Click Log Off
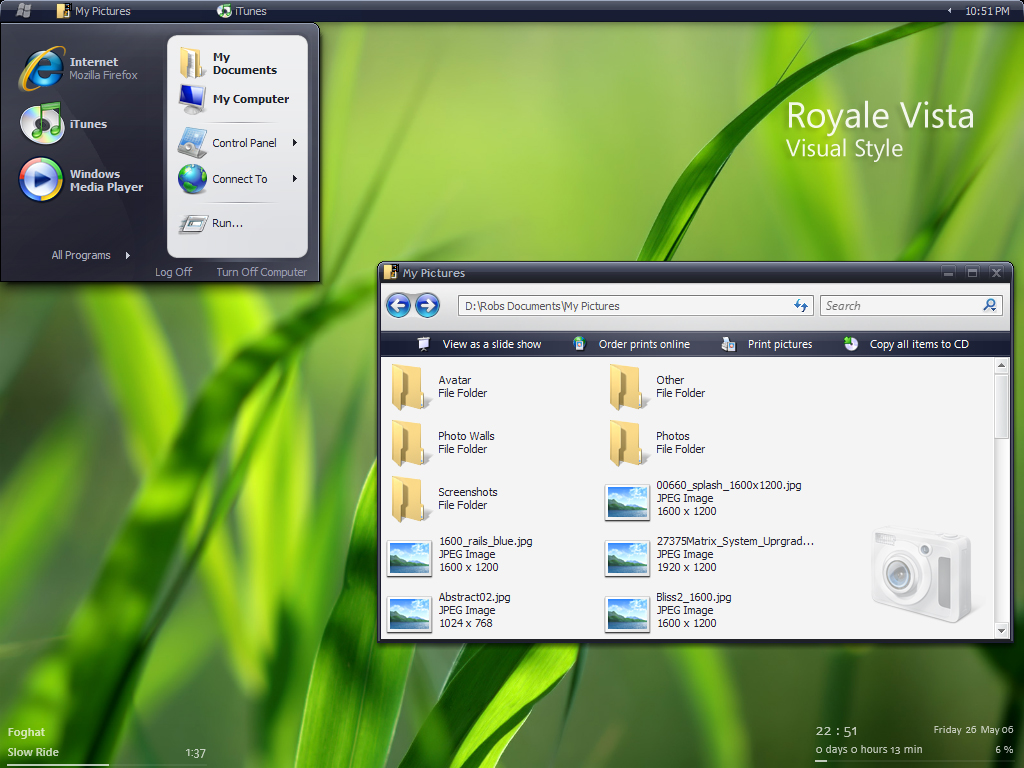Screen dimensions: 1024x768 click(x=173, y=271)
